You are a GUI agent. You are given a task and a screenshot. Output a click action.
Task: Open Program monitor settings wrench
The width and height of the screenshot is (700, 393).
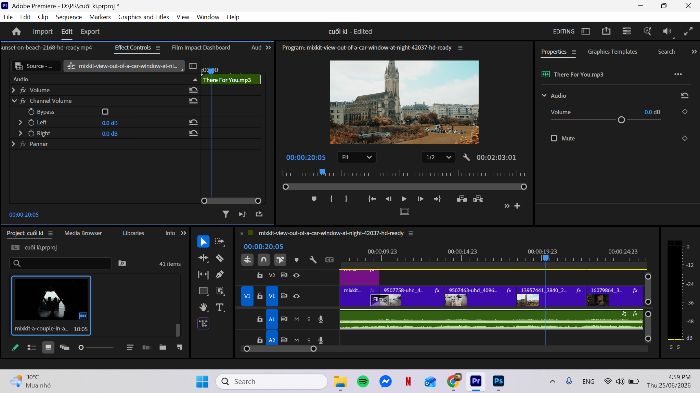point(466,157)
